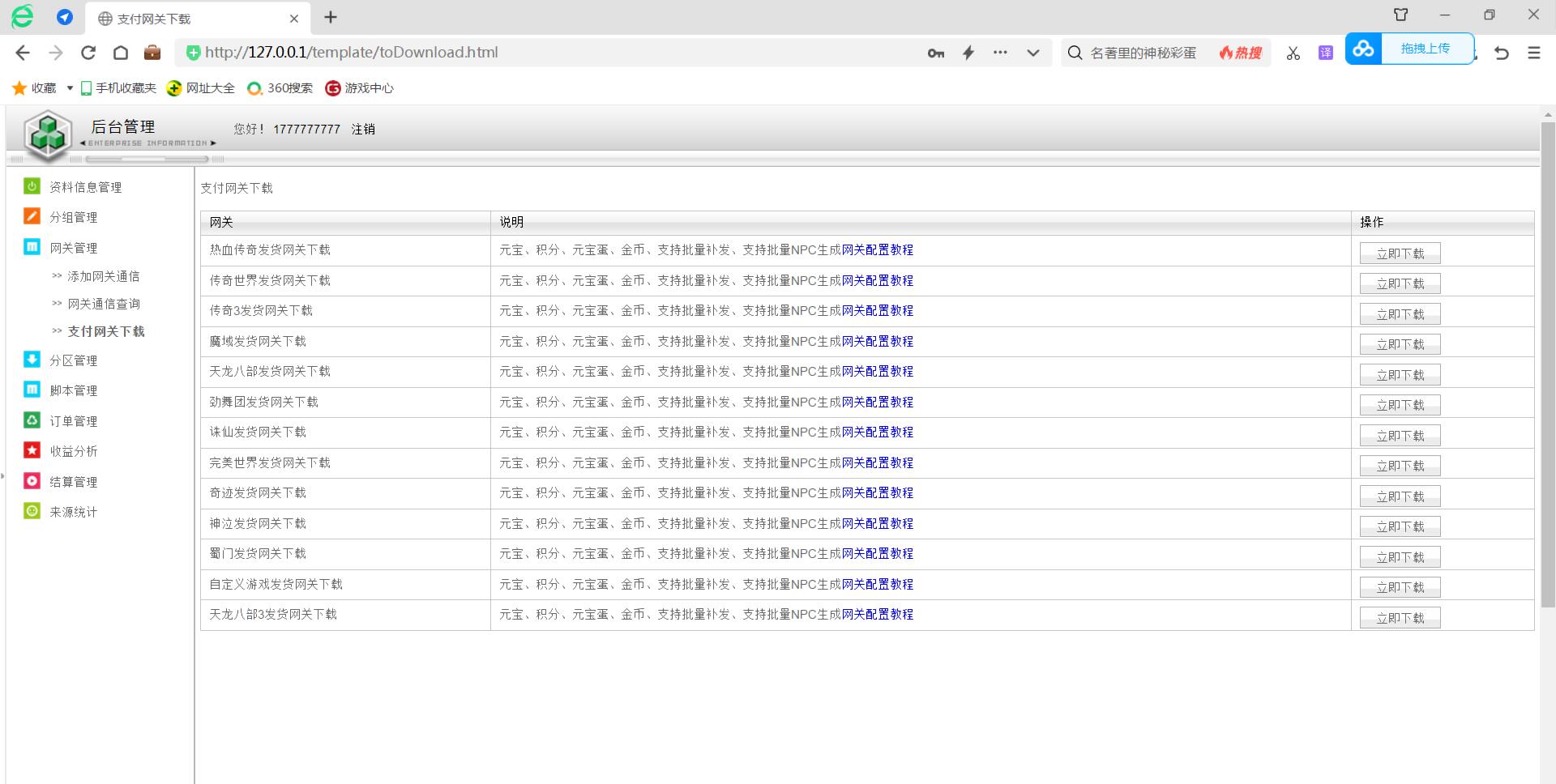The image size is (1556, 784).
Task: Expand the 收藏 favorites dropdown arrow
Action: click(x=70, y=88)
